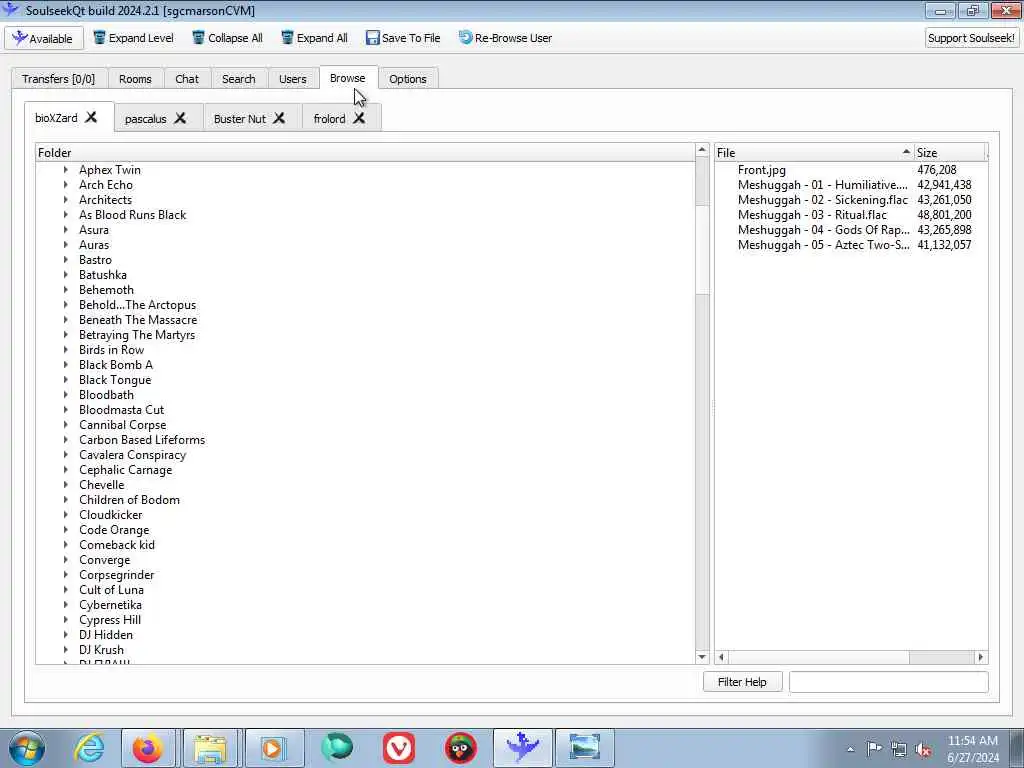Expand the Converge folder
Screen dimensions: 1024x768
point(65,560)
